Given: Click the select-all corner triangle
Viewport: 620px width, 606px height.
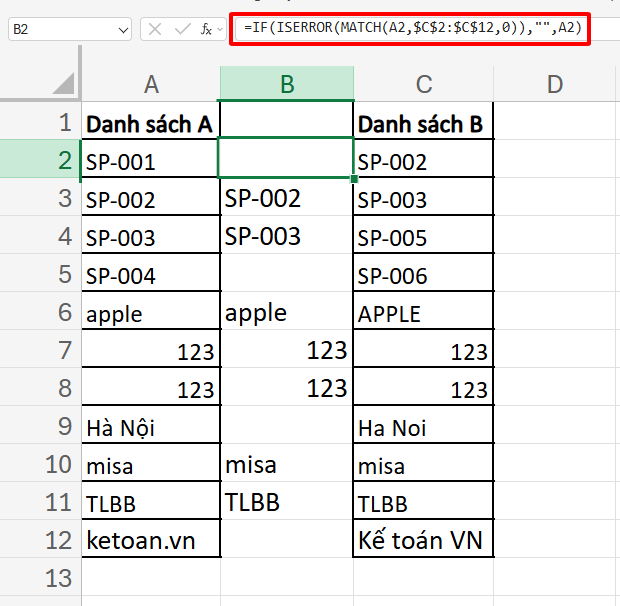Looking at the screenshot, I should [x=63, y=83].
